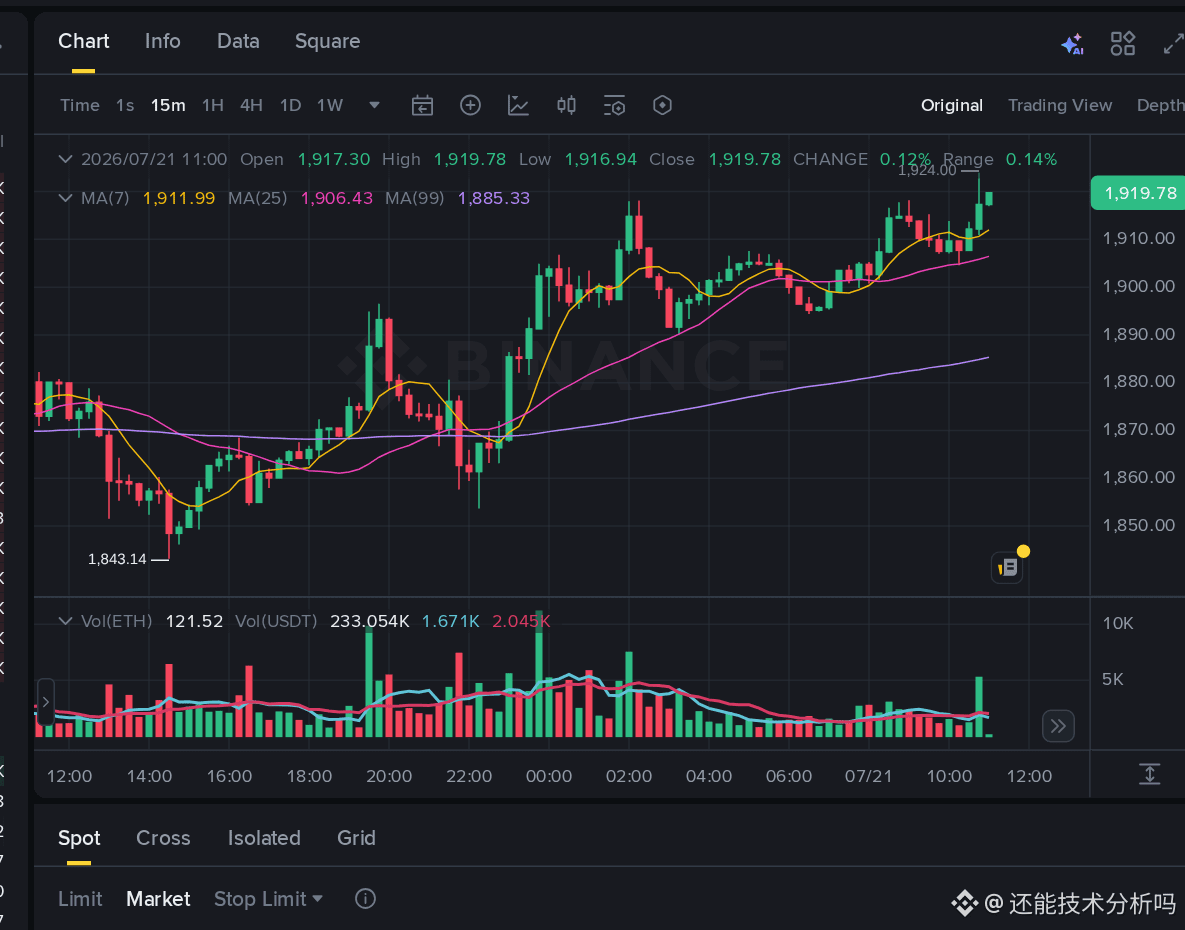1185x930 pixels.
Task: Choose the Market order type
Action: pyautogui.click(x=158, y=898)
